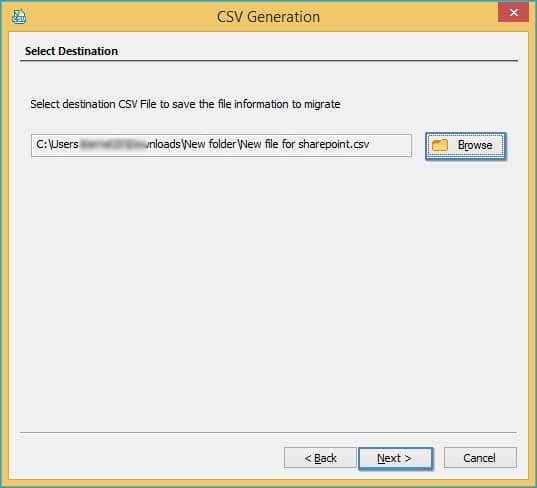Focus the destination CSV path field
Viewport: 537px width, 488px height.
pyautogui.click(x=221, y=145)
